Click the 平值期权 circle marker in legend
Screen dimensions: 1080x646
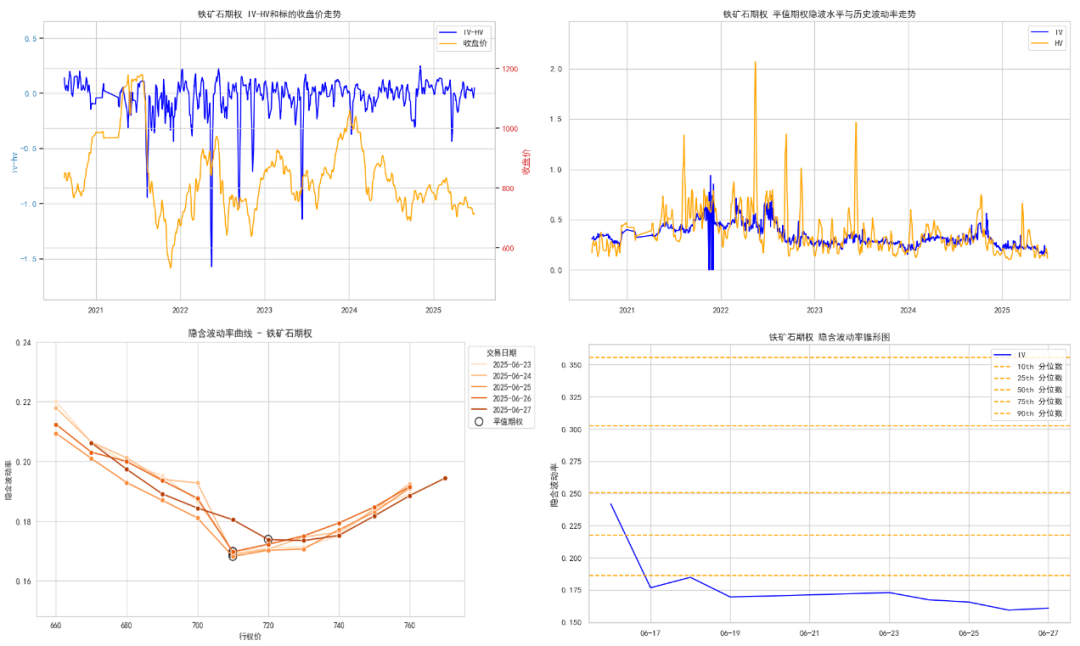pos(479,421)
